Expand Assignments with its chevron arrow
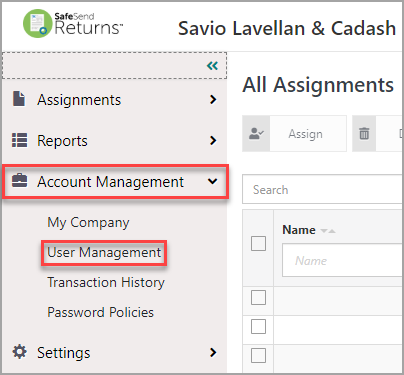 pos(213,99)
